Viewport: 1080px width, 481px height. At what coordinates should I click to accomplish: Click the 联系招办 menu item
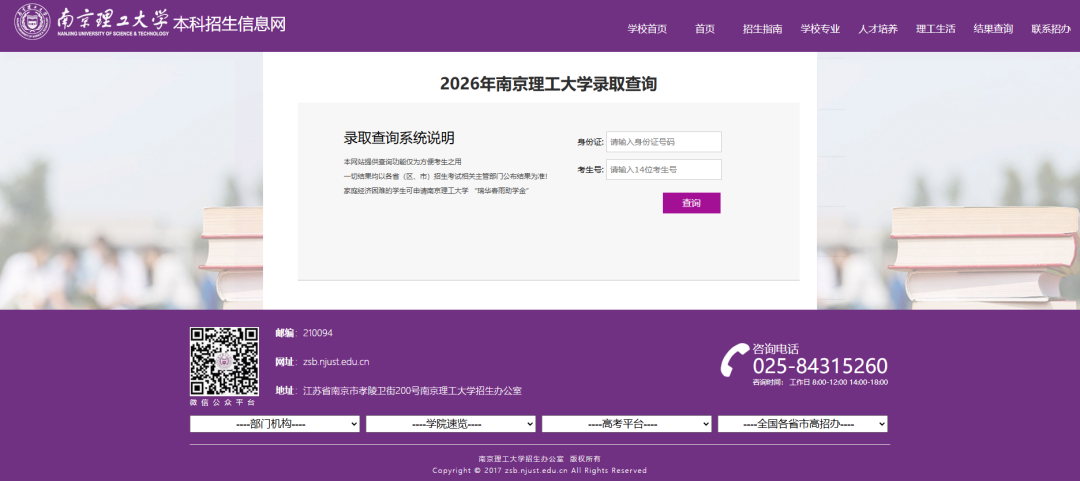pyautogui.click(x=1050, y=29)
